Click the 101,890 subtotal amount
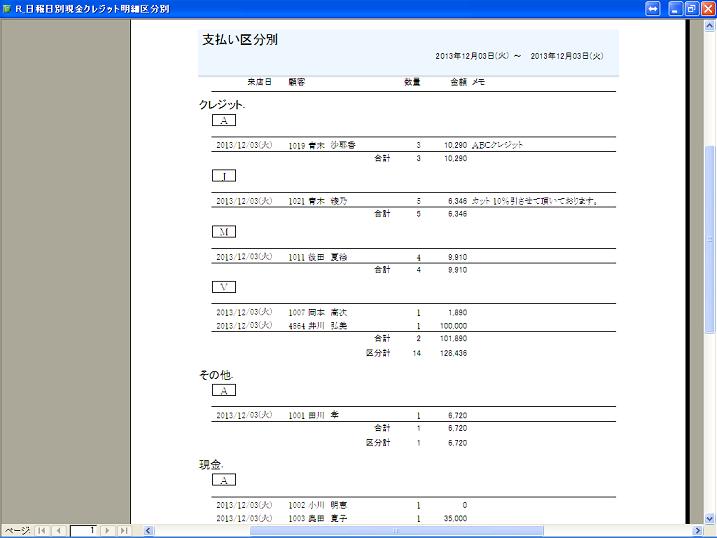Viewport: 717px width, 538px height. (453, 339)
